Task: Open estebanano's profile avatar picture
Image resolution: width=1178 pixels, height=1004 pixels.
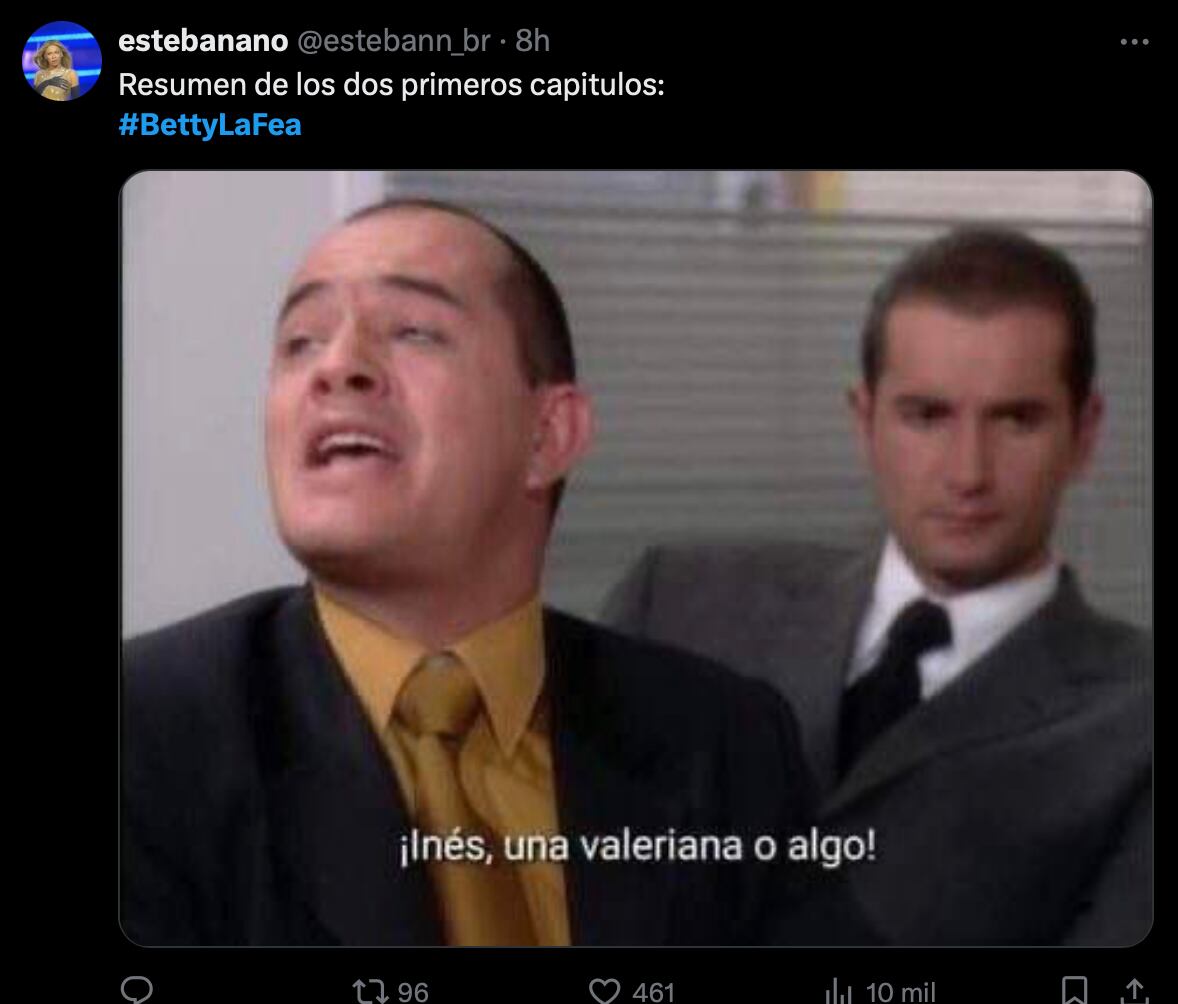Action: pyautogui.click(x=62, y=61)
